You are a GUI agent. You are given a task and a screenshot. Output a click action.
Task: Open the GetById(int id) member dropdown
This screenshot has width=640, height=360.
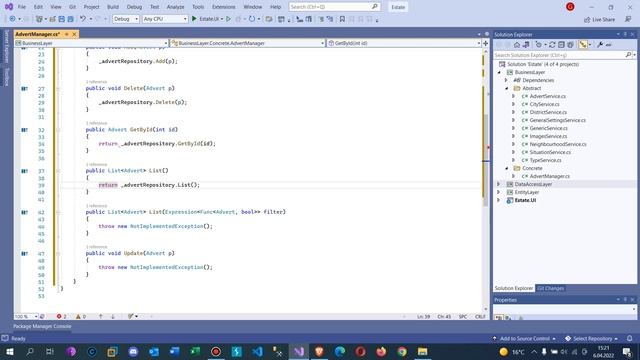point(404,43)
